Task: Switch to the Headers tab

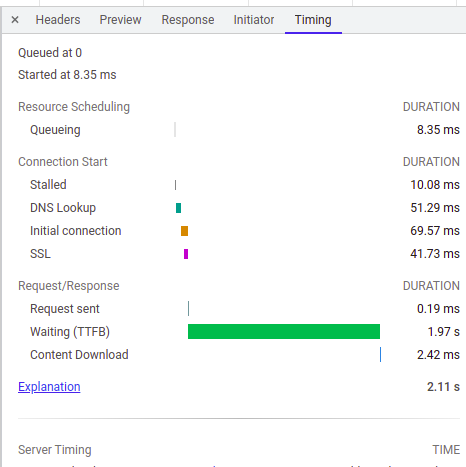Action: (58, 20)
